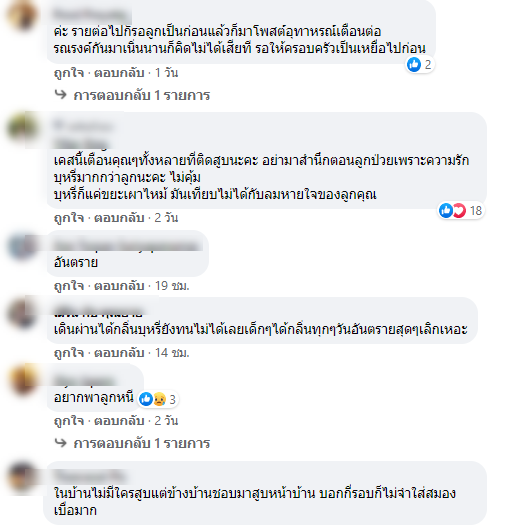This screenshot has width=523, height=525.
Task: Reply to the 14 ชม. comment
Action: click(119, 353)
